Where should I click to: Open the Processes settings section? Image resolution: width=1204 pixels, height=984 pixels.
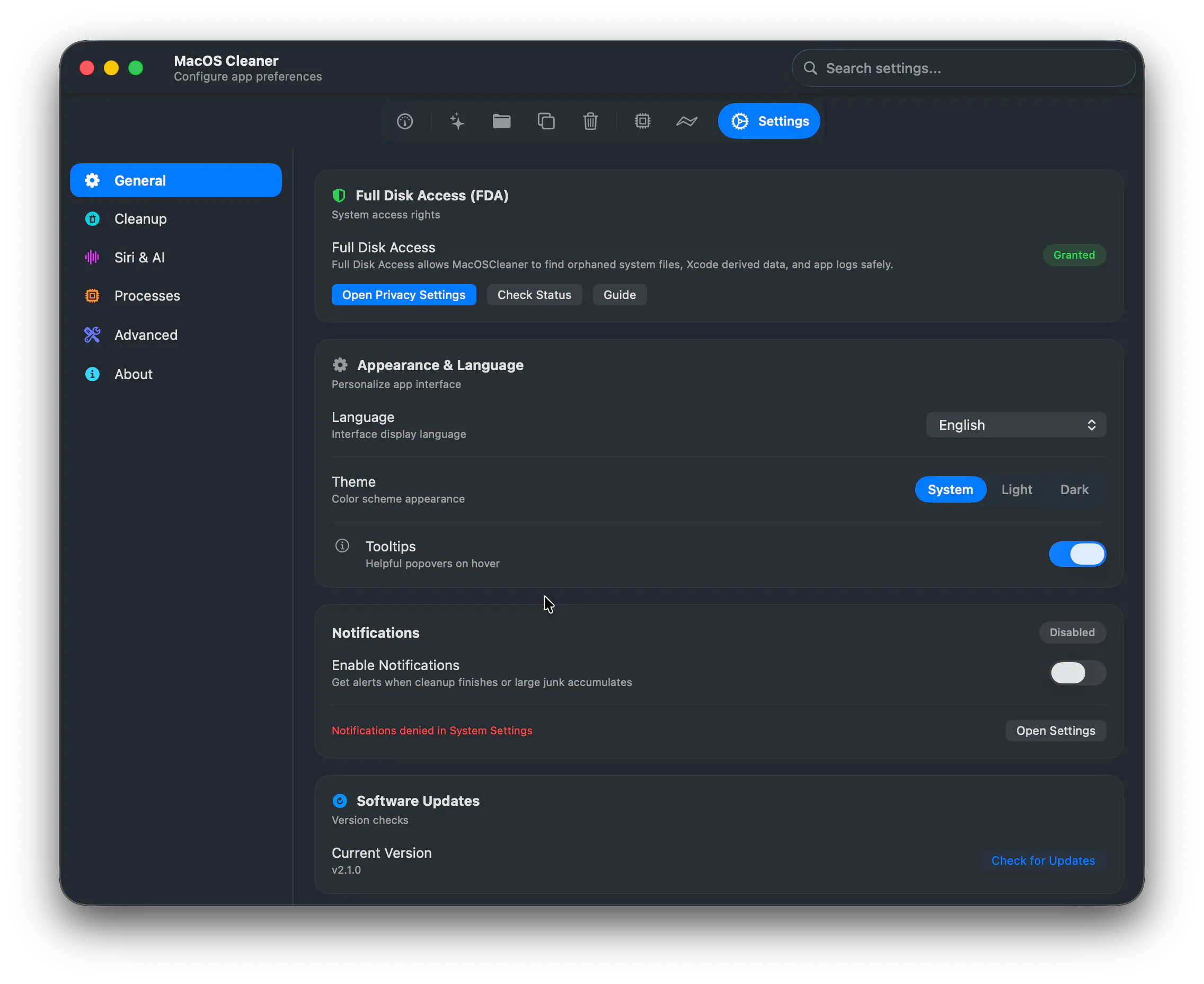coord(175,296)
